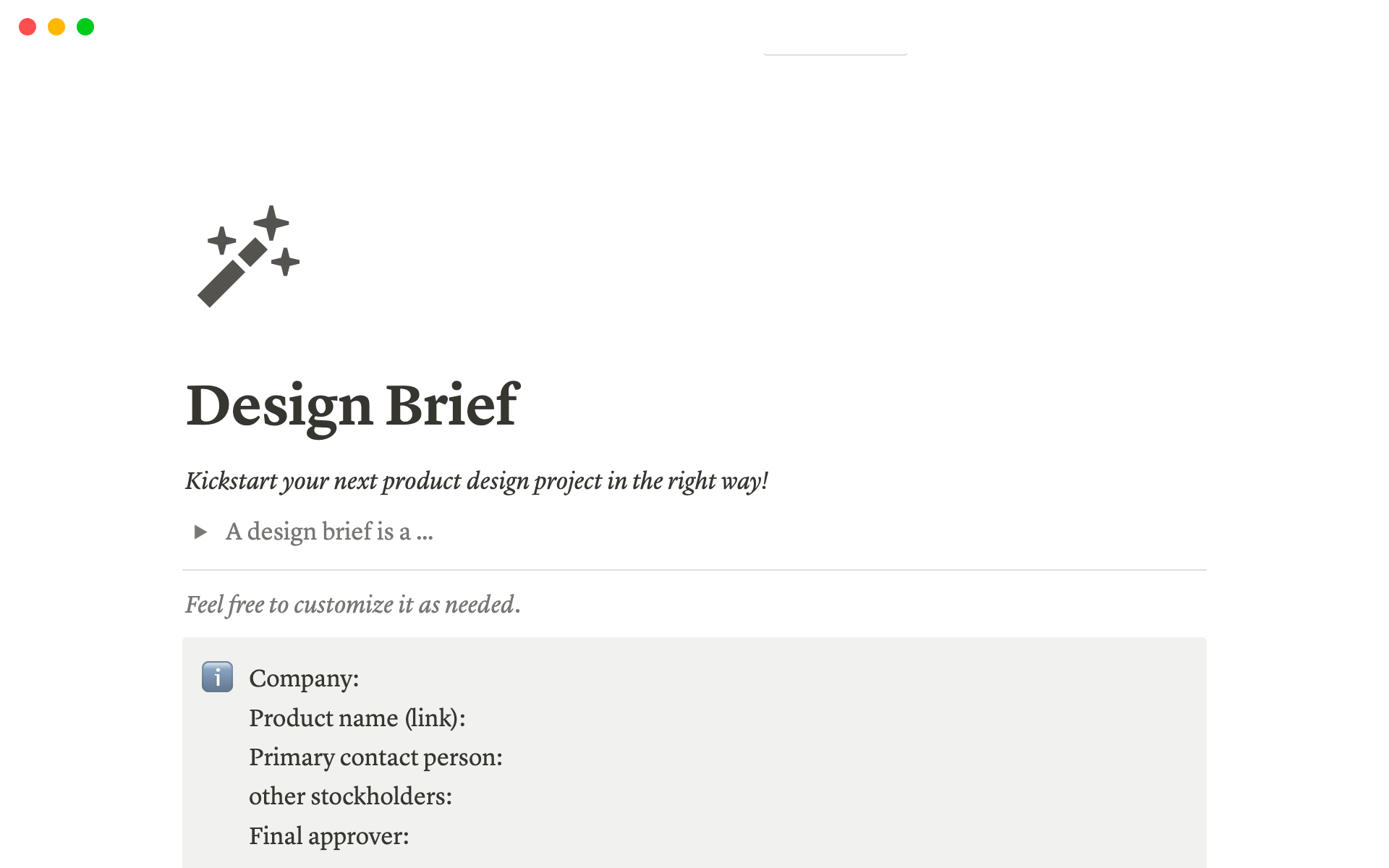Click the 'other stockholders:' line

(350, 796)
